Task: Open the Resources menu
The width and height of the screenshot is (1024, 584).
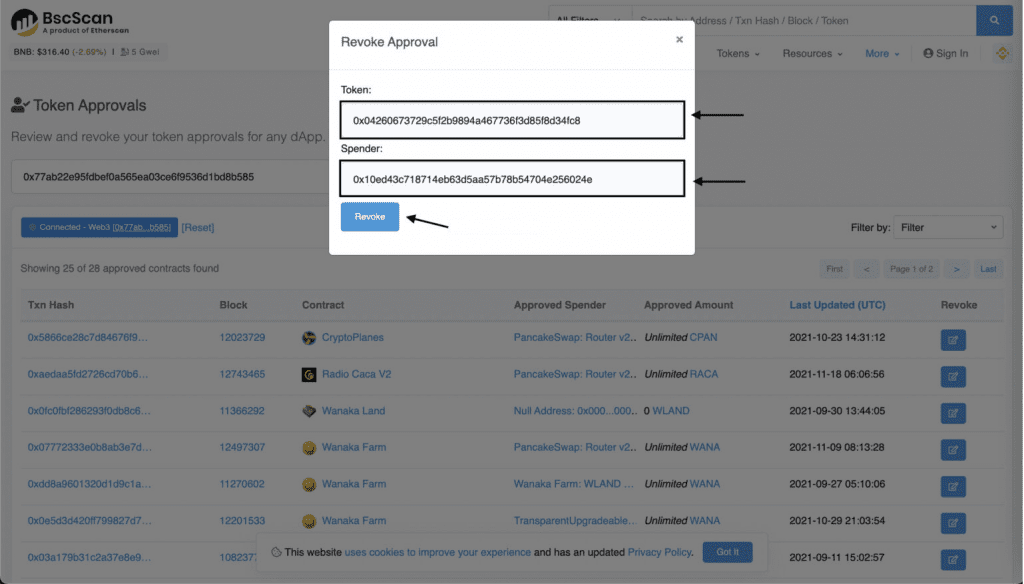Action: click(812, 54)
